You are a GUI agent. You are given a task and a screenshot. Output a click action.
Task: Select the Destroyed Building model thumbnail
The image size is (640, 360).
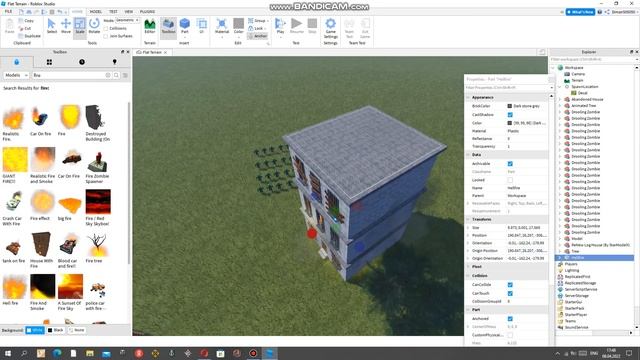click(x=97, y=118)
